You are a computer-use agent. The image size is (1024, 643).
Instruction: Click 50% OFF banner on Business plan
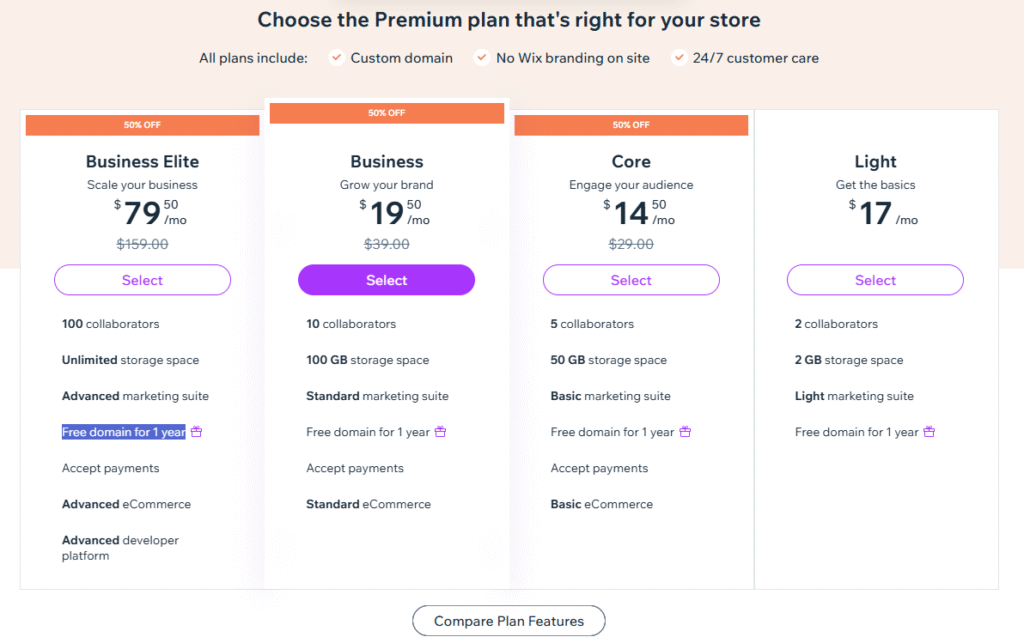pos(386,113)
